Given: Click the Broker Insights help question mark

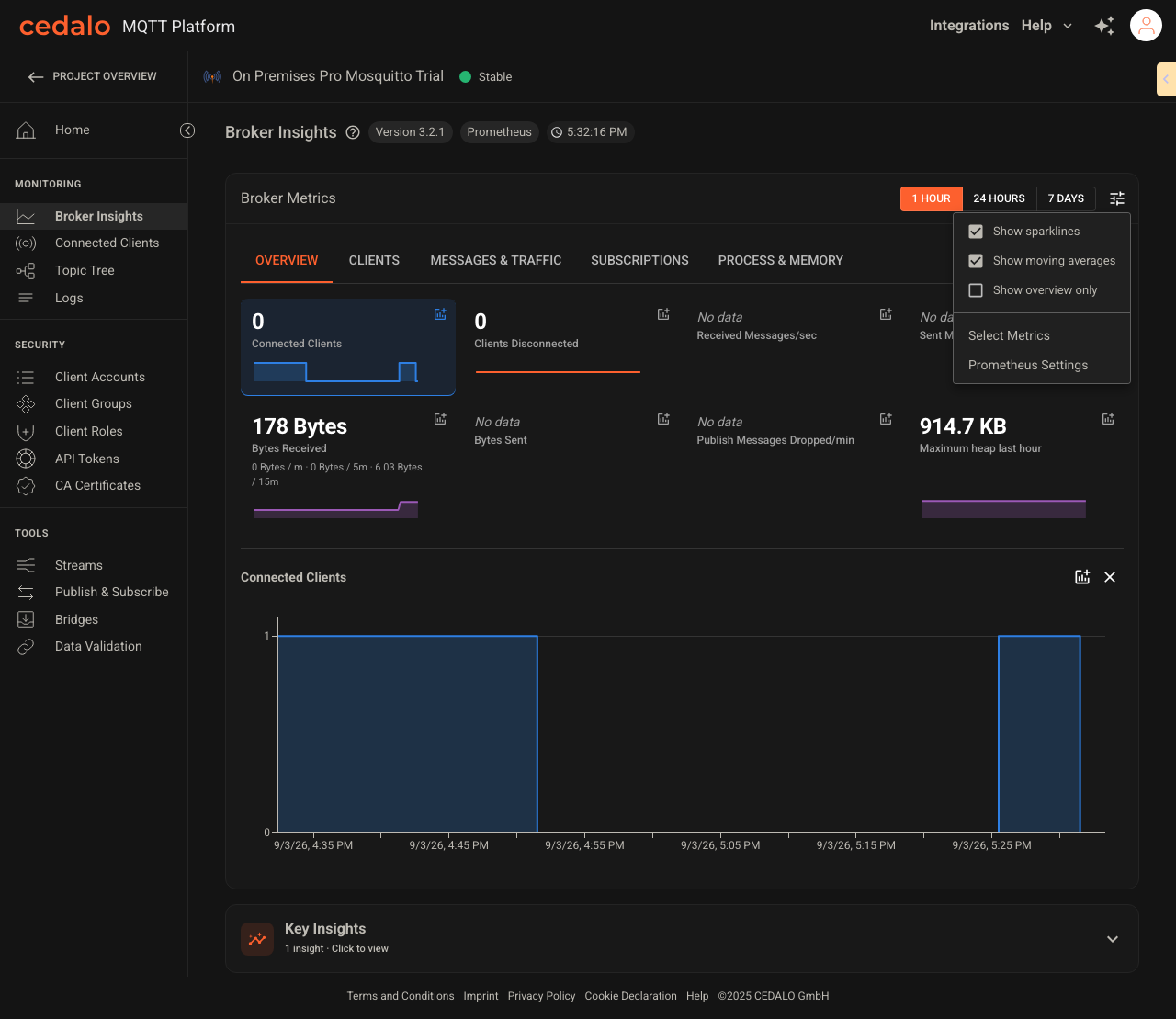Looking at the screenshot, I should [353, 132].
